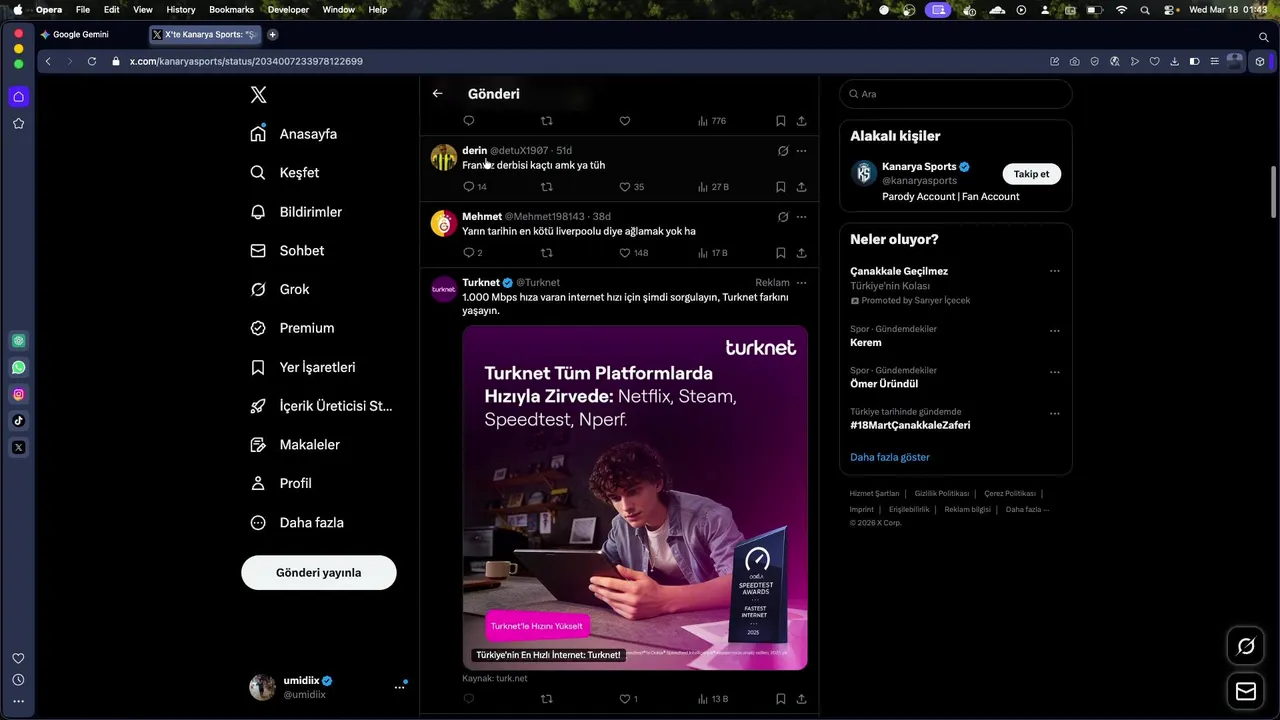Image resolution: width=1280 pixels, height=720 pixels.
Task: Open TikTok in Opera sidebar
Action: coord(18,421)
